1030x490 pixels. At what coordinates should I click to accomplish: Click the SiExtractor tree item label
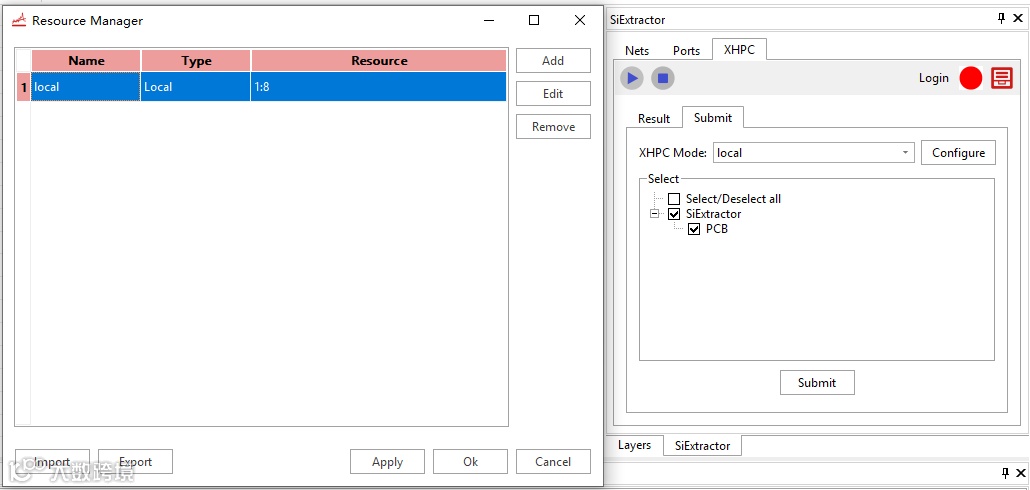point(713,214)
